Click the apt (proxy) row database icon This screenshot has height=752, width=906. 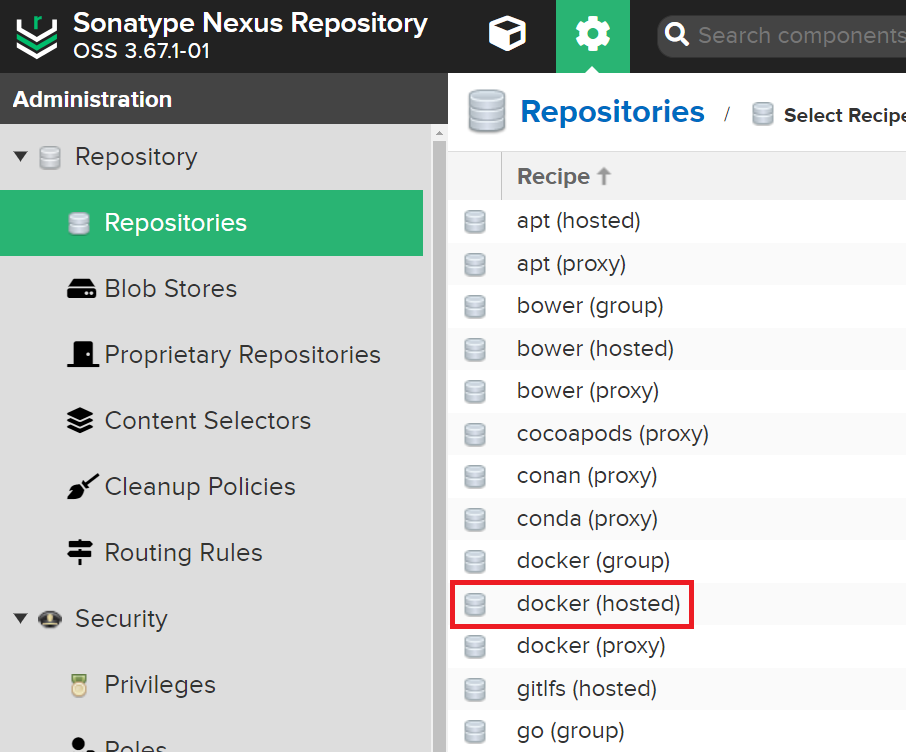click(475, 265)
